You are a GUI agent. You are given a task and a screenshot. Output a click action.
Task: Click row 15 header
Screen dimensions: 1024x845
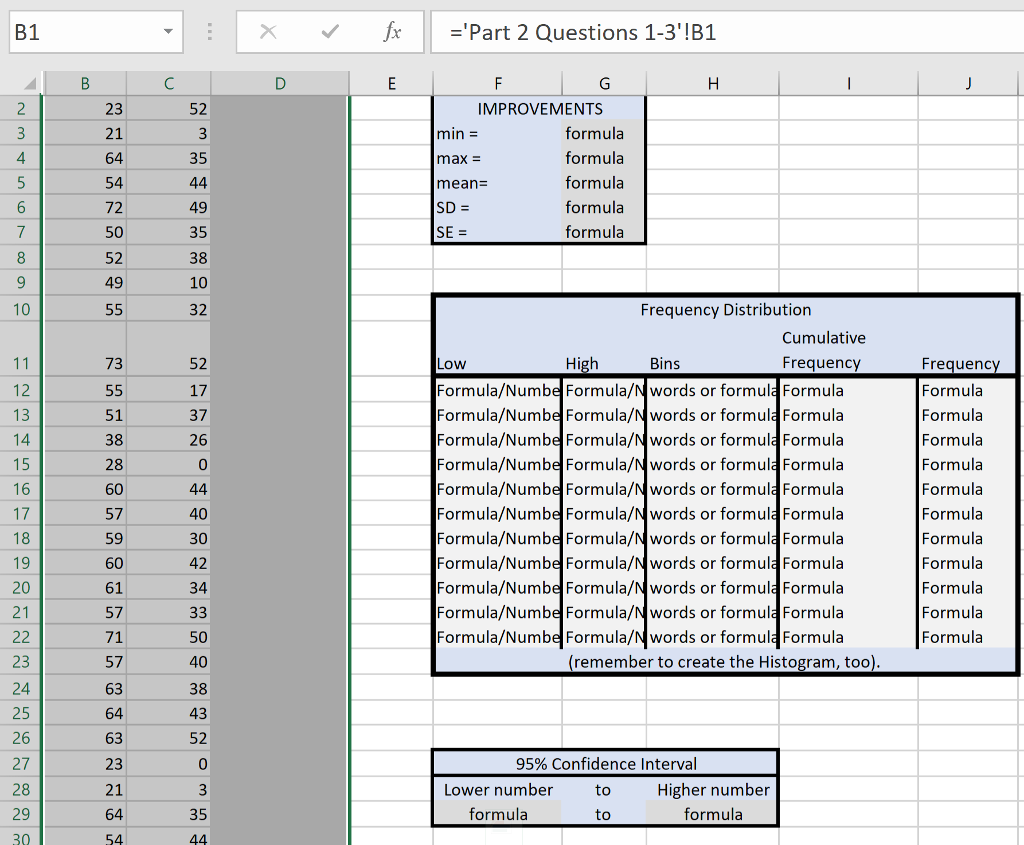tap(20, 464)
